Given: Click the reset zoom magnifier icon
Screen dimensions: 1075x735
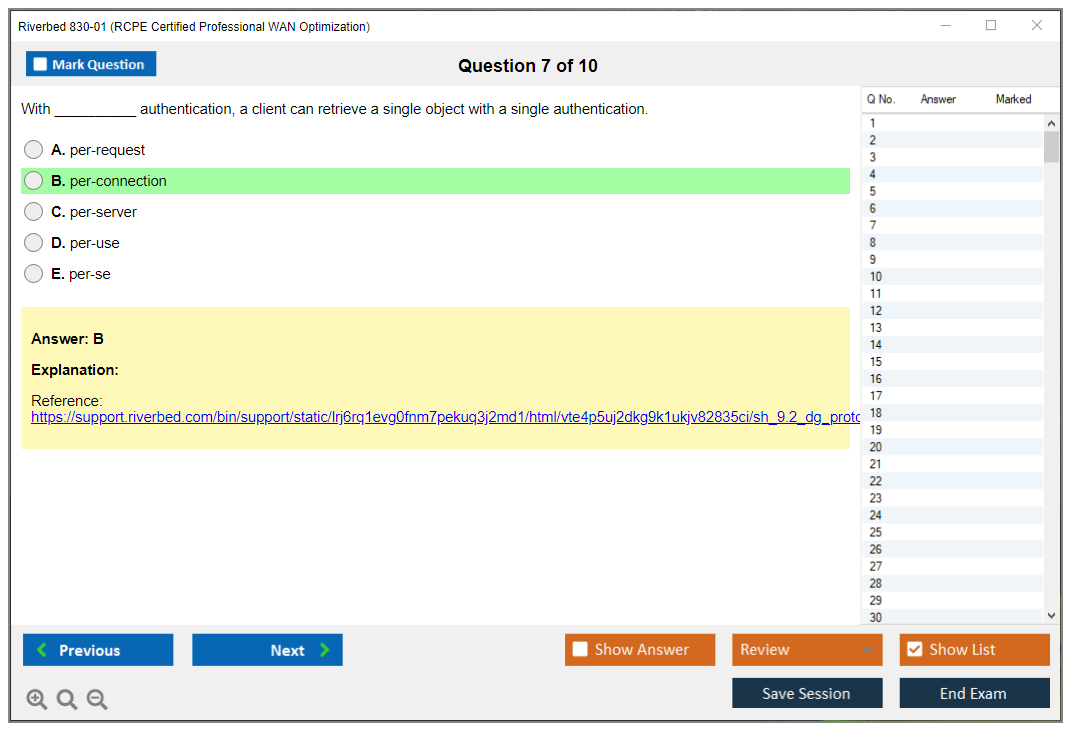Looking at the screenshot, I should [67, 700].
